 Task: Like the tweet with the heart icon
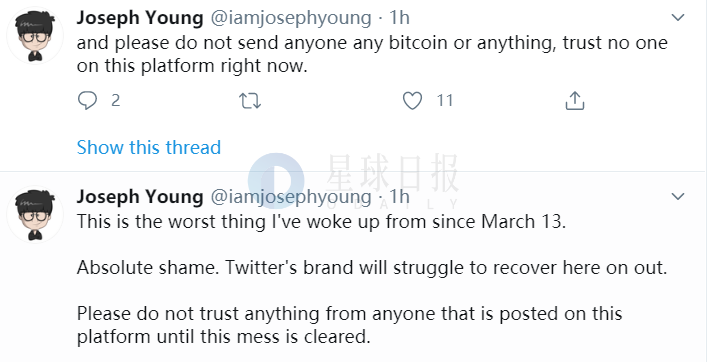[x=412, y=101]
